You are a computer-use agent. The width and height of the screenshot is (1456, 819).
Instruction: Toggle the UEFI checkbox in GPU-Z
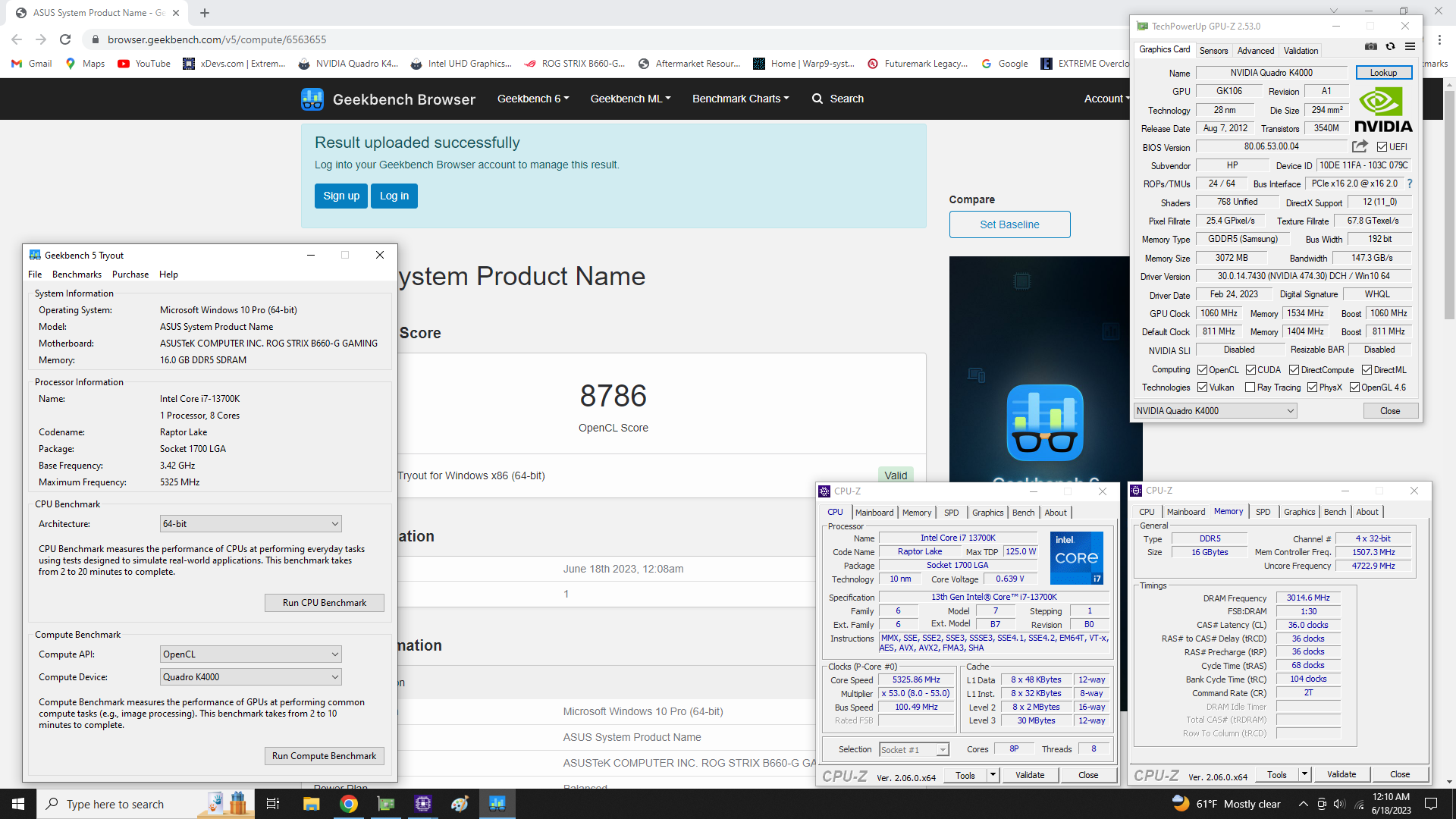(1382, 147)
